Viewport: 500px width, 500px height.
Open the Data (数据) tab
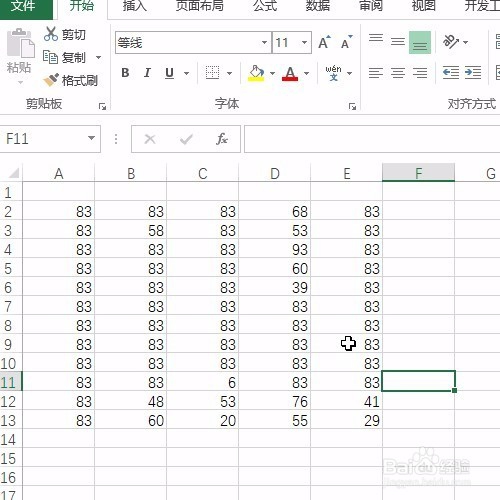[x=317, y=6]
